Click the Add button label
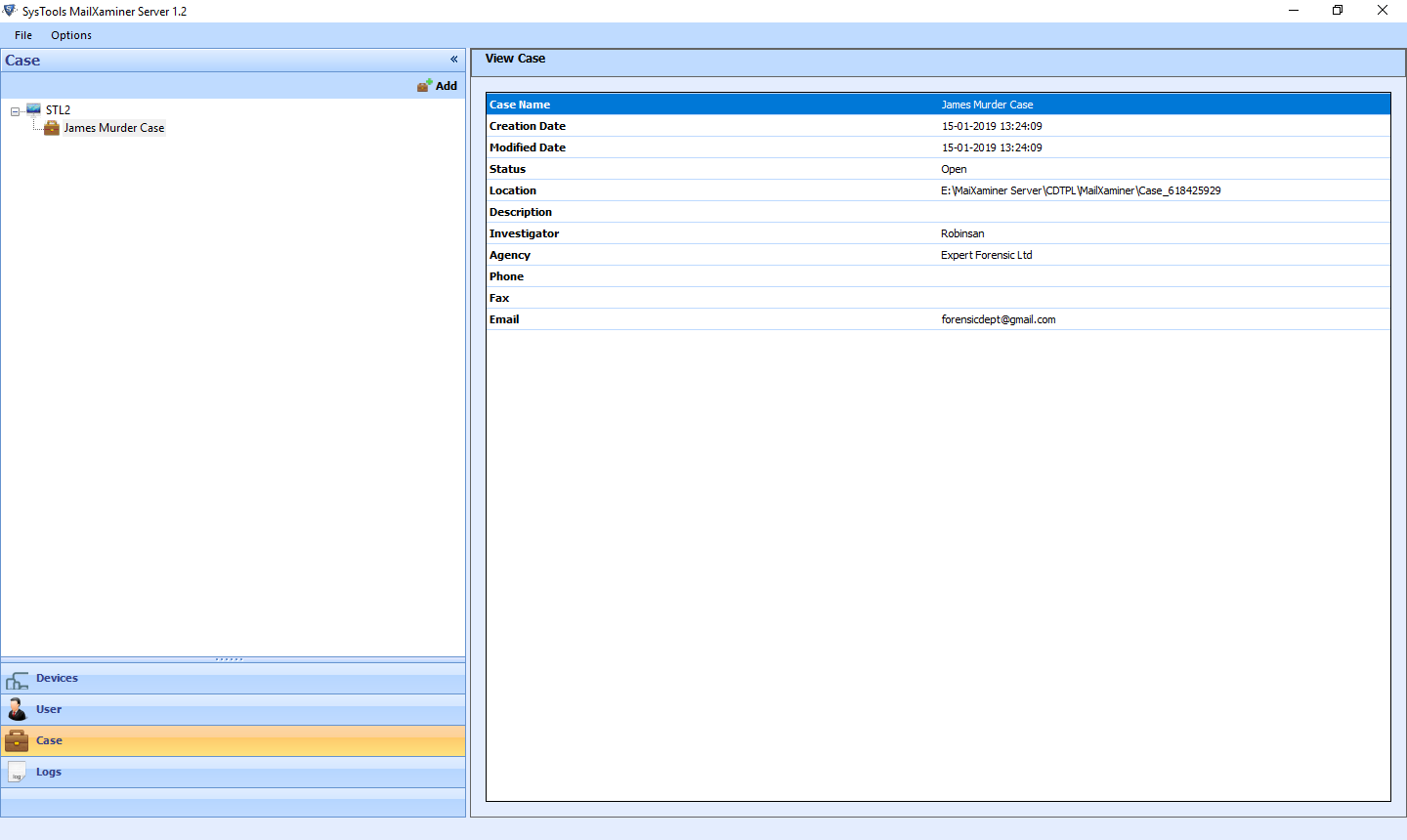This screenshot has height=840, width=1407. pos(447,86)
